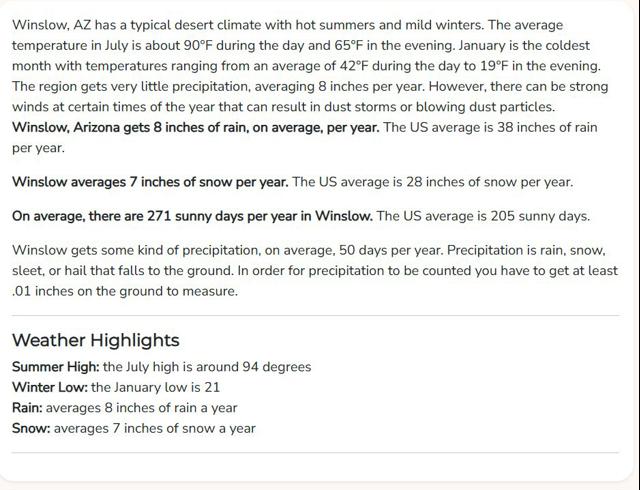Click the Weather Highlights heading
The width and height of the screenshot is (640, 490).
coord(96,340)
